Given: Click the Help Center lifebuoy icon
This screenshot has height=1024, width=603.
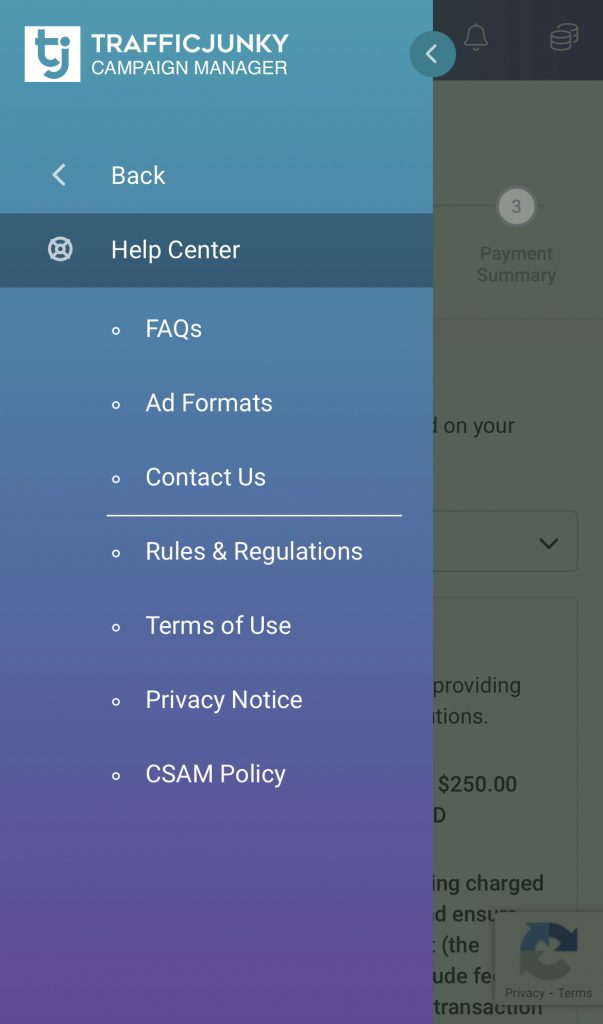Looking at the screenshot, I should pyautogui.click(x=60, y=249).
